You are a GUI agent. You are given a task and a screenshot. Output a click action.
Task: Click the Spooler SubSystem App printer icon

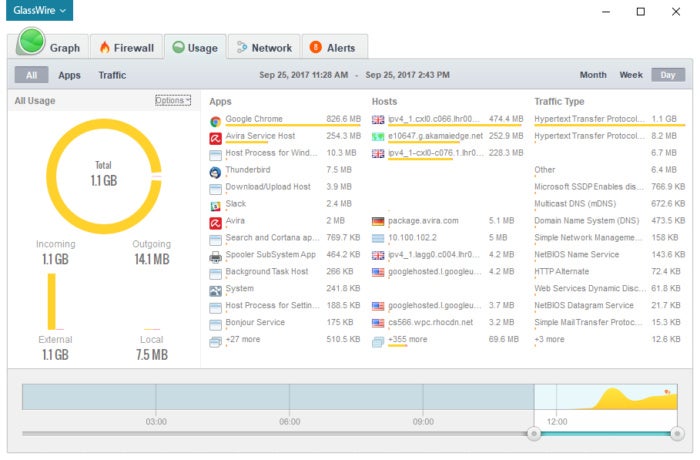tap(216, 257)
